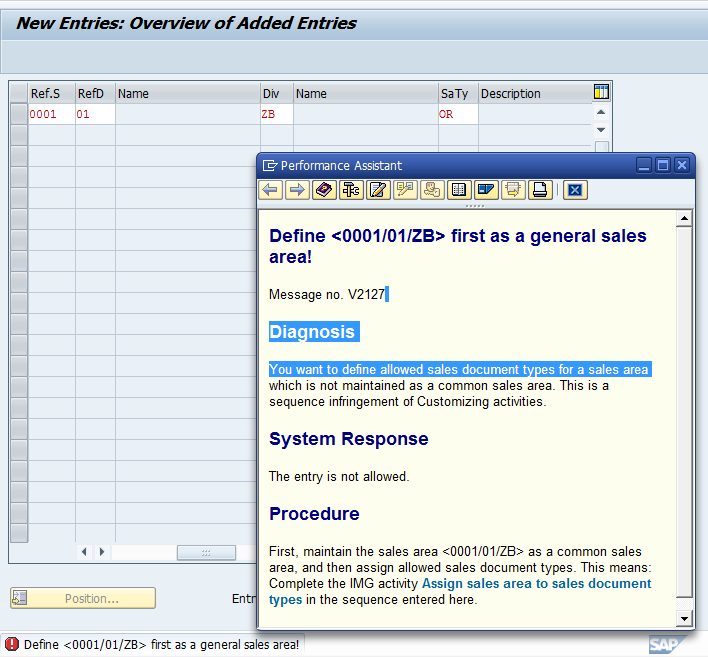Open the Position... button
Viewport: 708px width, 657px height.
(83, 598)
